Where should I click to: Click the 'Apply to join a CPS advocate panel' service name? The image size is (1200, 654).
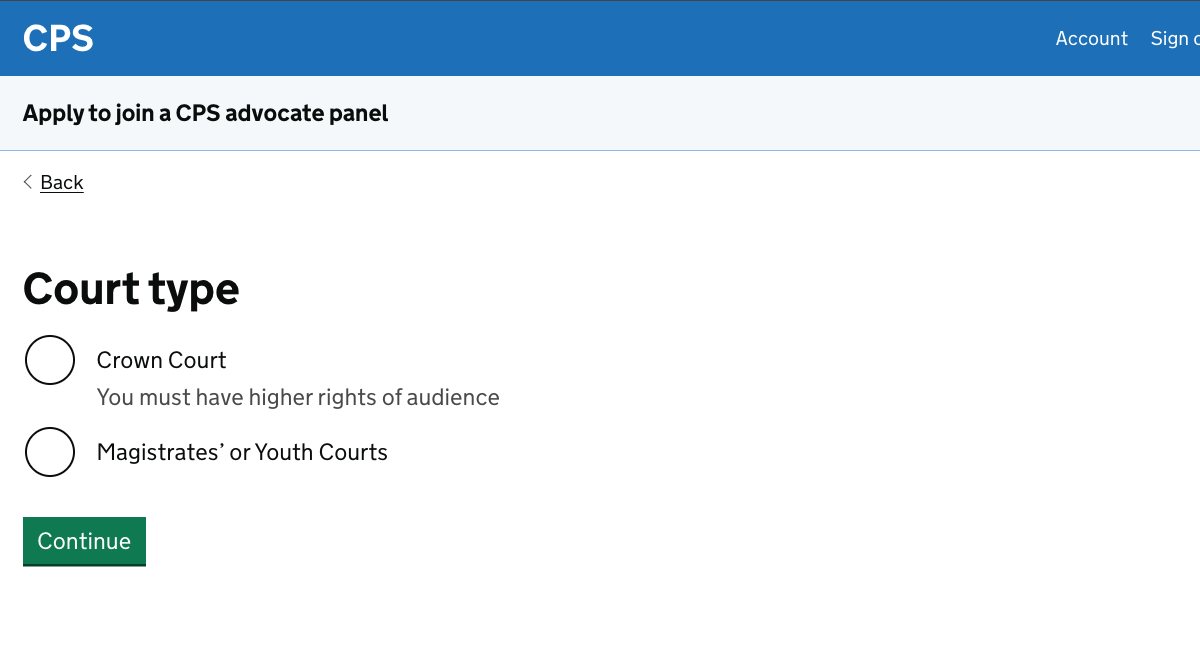tap(205, 113)
